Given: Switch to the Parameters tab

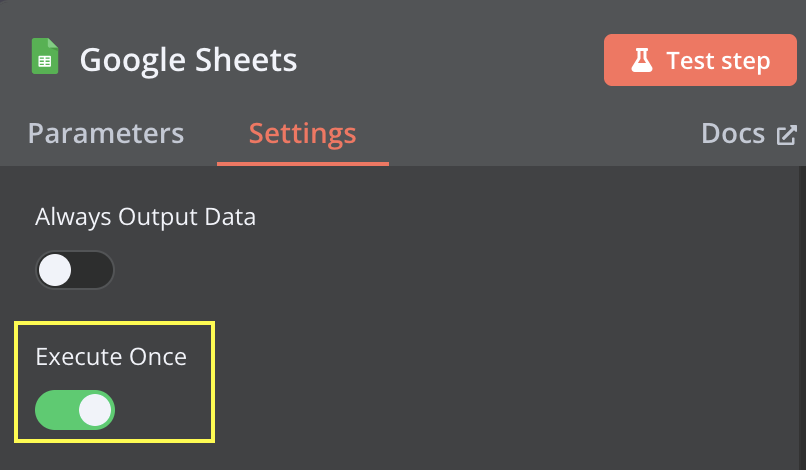Looking at the screenshot, I should point(106,134).
